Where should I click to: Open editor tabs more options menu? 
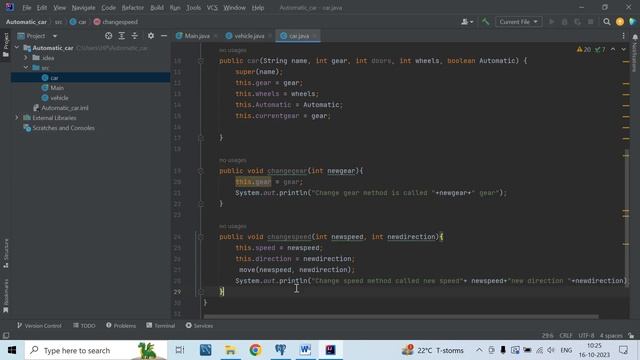click(623, 36)
